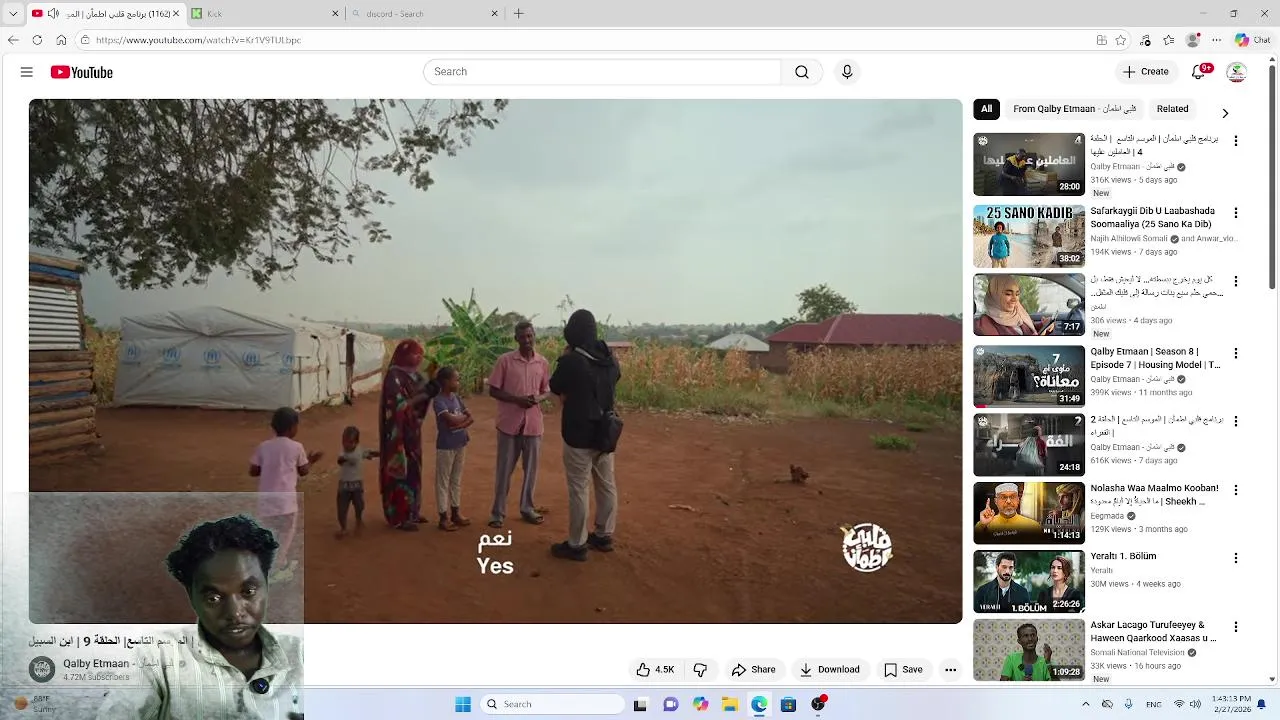This screenshot has height=720, width=1280.
Task: Select the From Qalby Etmaan chip
Action: click(1074, 109)
